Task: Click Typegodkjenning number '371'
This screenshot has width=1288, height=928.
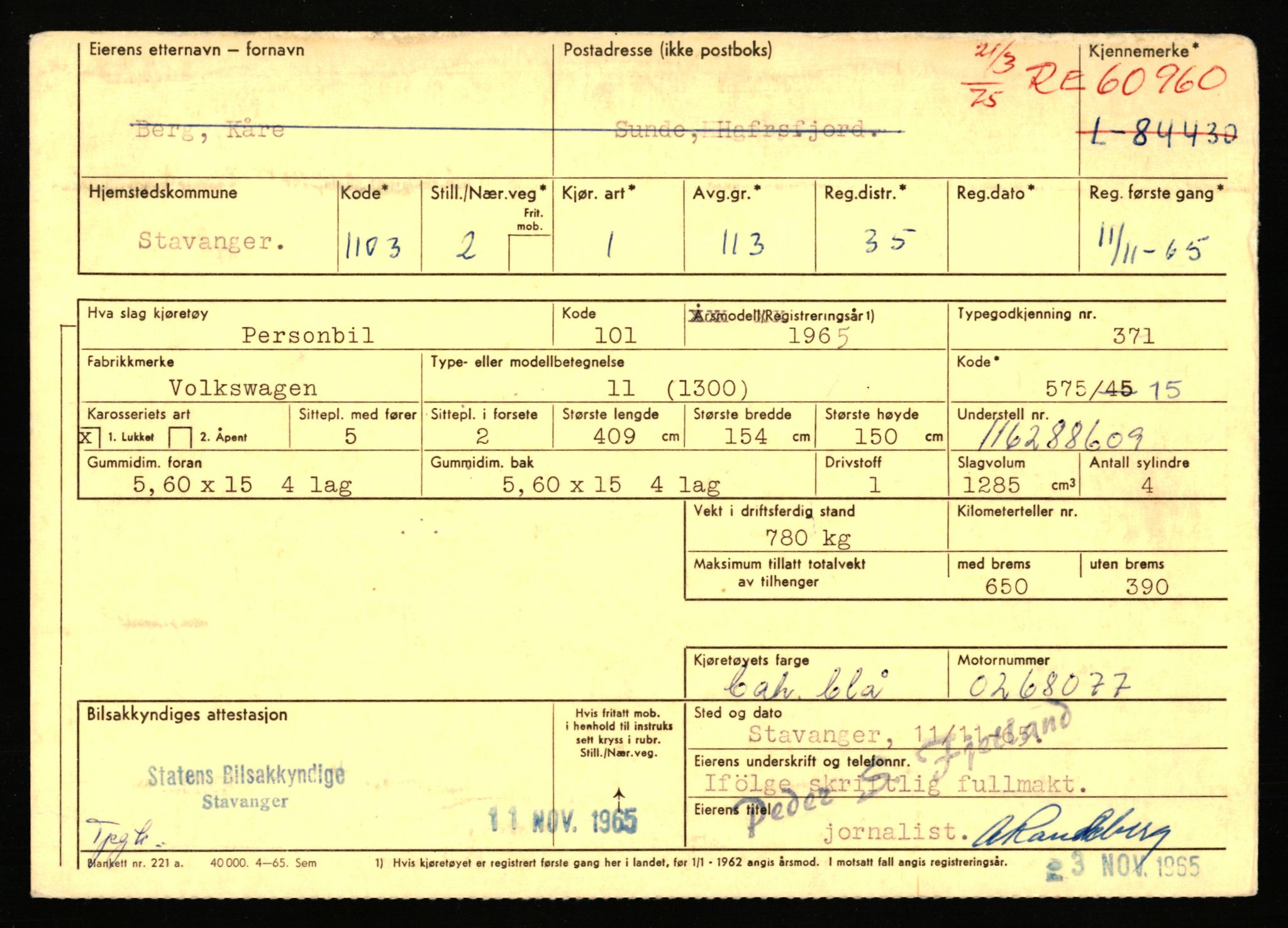Action: [1134, 336]
